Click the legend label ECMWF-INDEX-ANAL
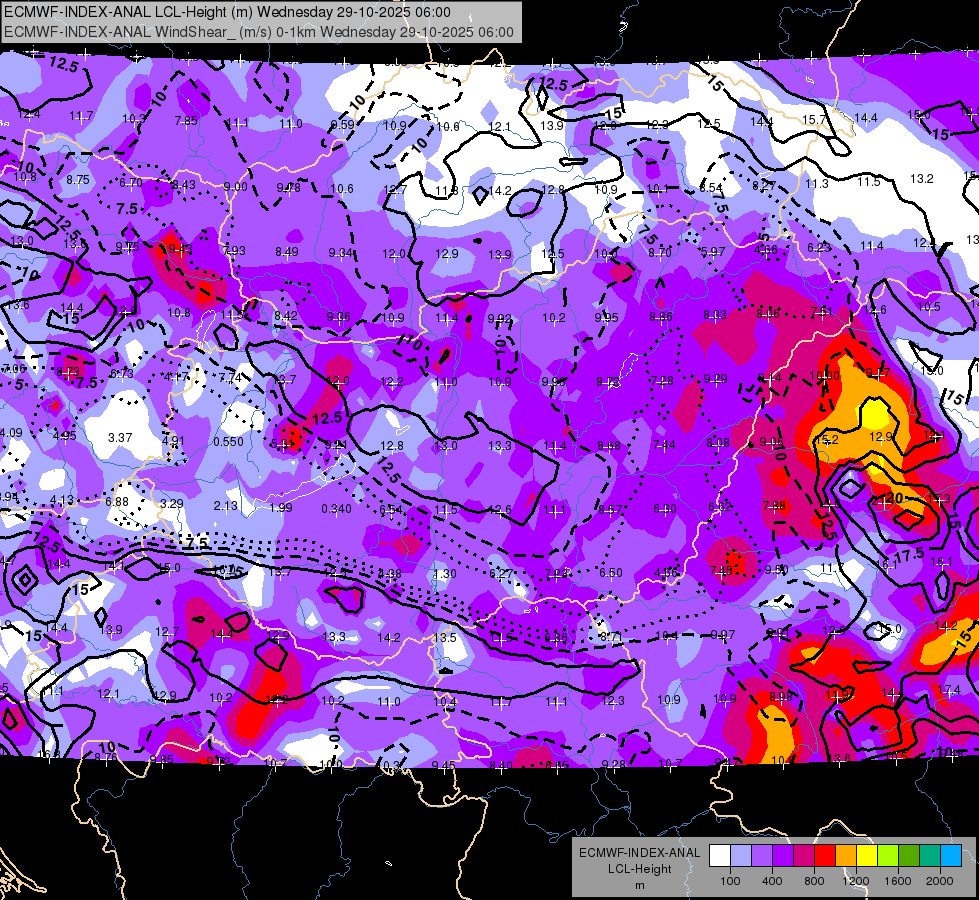The width and height of the screenshot is (979, 900). 639,853
